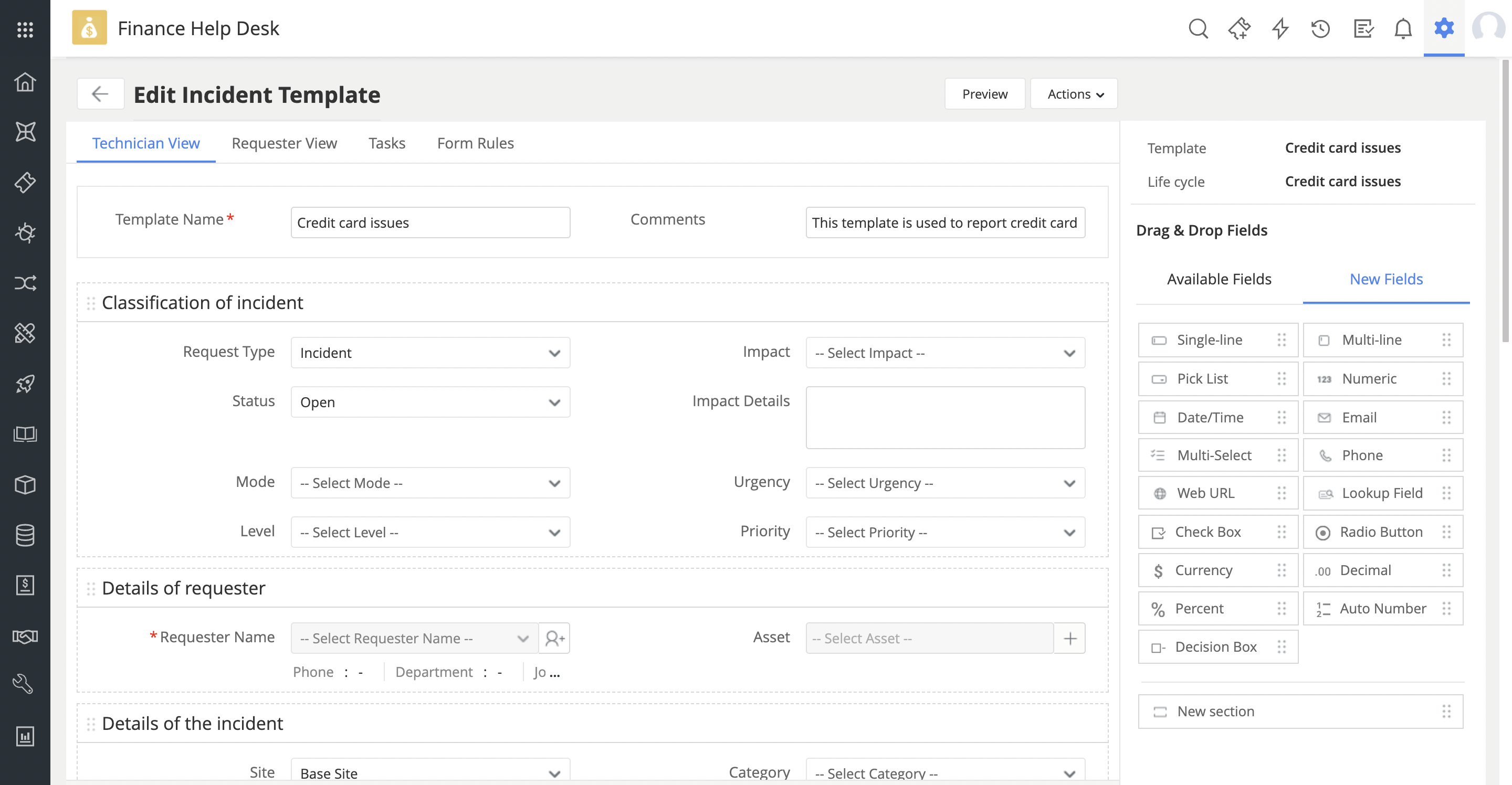Viewport: 1512px width, 785px height.
Task: Create a new ticket using the ticket-plus icon
Action: pos(1240,28)
